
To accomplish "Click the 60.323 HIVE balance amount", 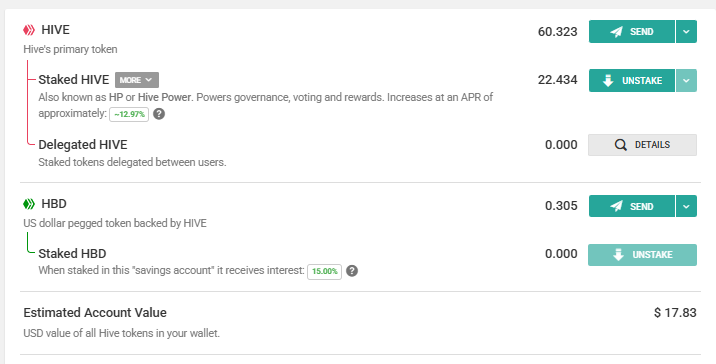I will pyautogui.click(x=558, y=32).
